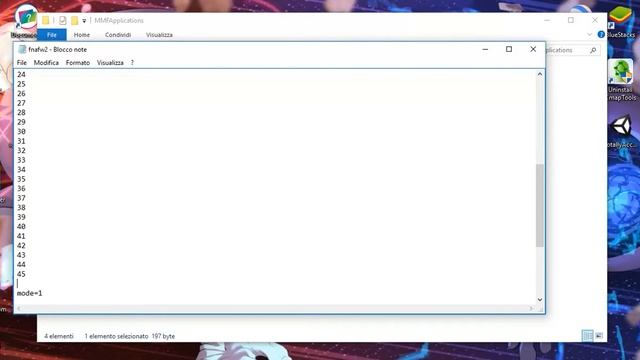Expand the Explorer ribbon chevron
Viewport: 640px width, 360px height.
[x=589, y=35]
